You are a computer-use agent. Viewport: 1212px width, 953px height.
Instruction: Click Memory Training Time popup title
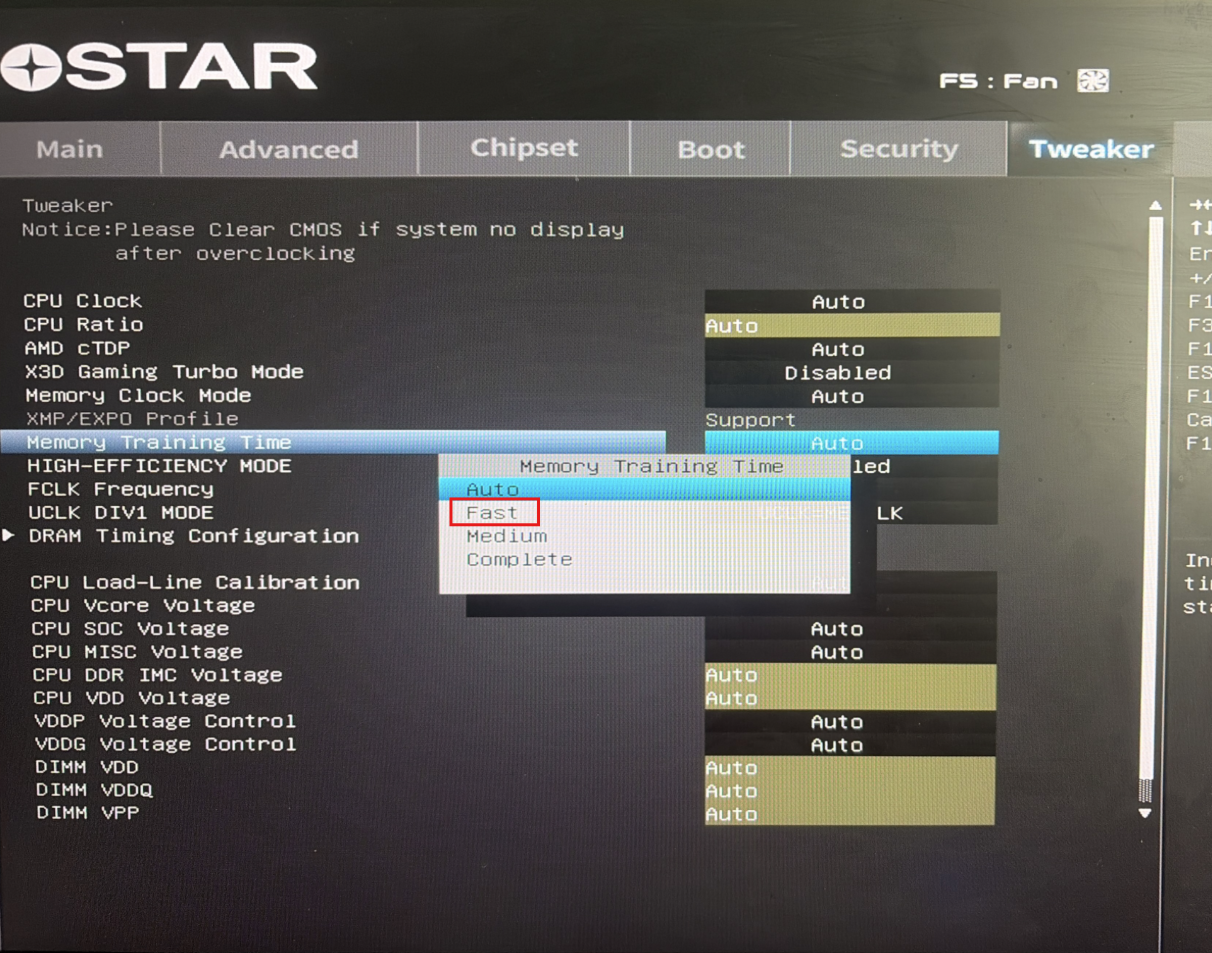click(651, 466)
